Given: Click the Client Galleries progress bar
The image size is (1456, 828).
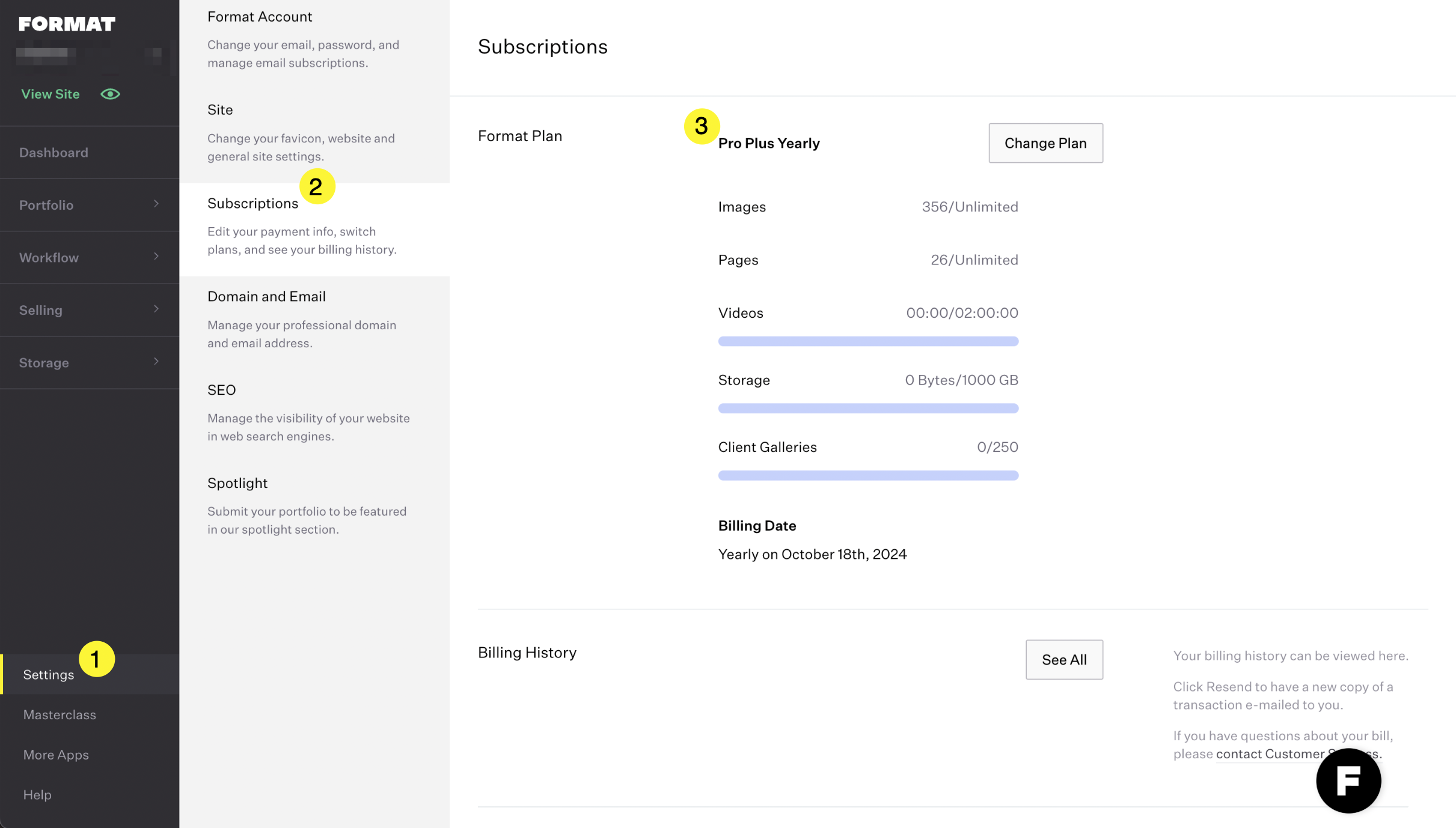Looking at the screenshot, I should point(868,475).
